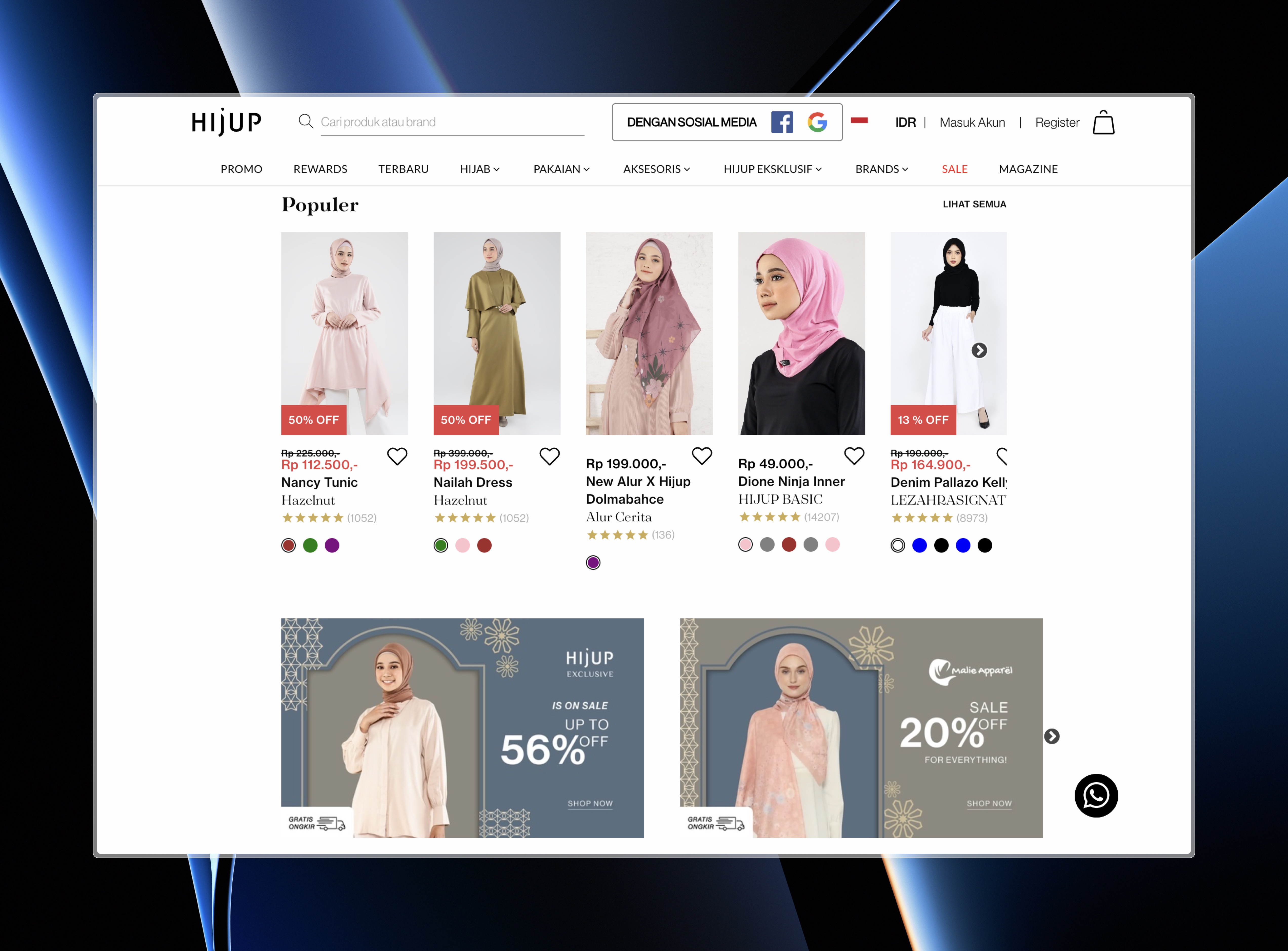This screenshot has height=951, width=1288.
Task: Expand the HIJAB menu
Action: [x=479, y=169]
